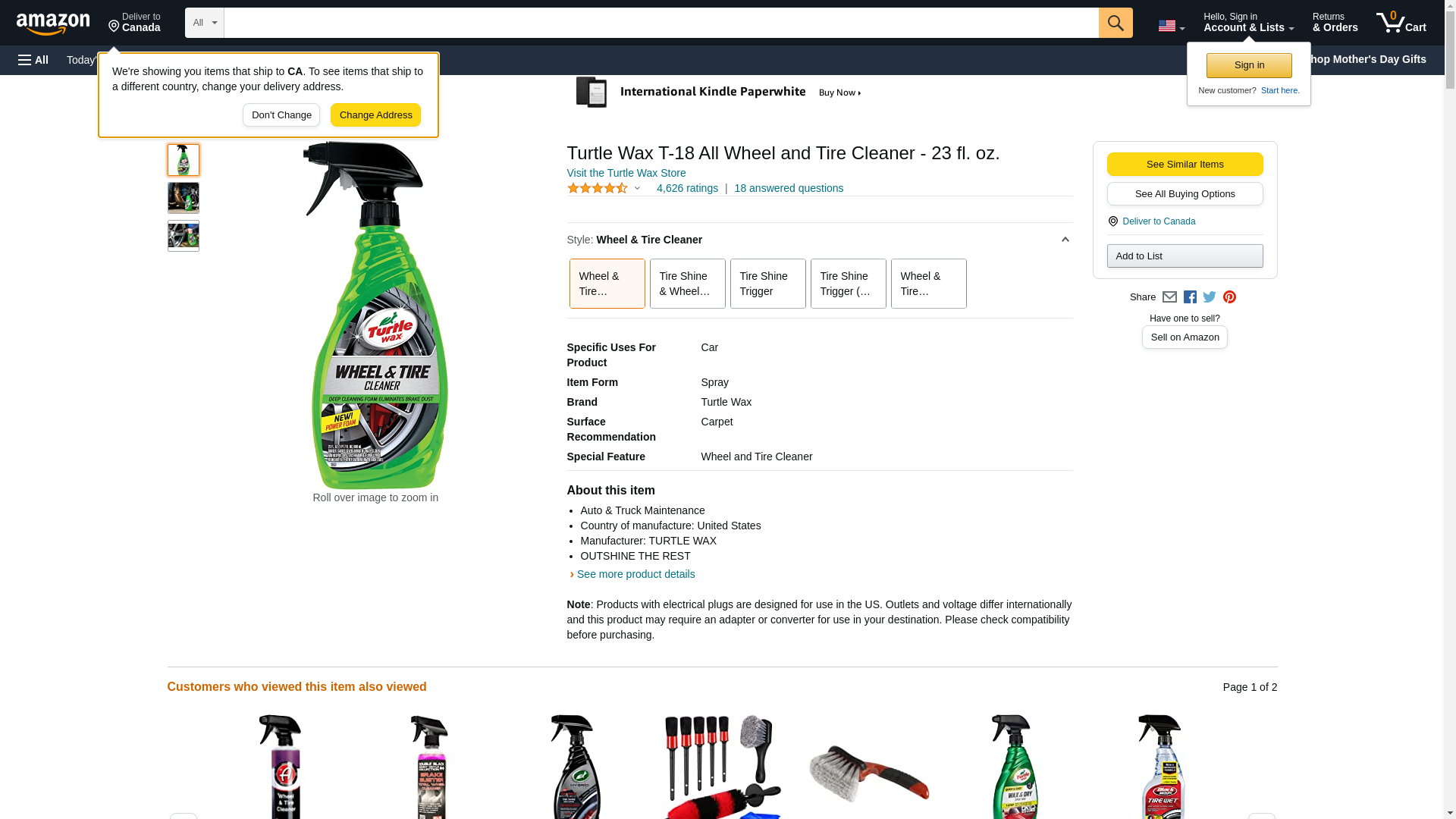Image resolution: width=1456 pixels, height=819 pixels.
Task: Select Tire Shine & Wheel style option
Action: (687, 284)
